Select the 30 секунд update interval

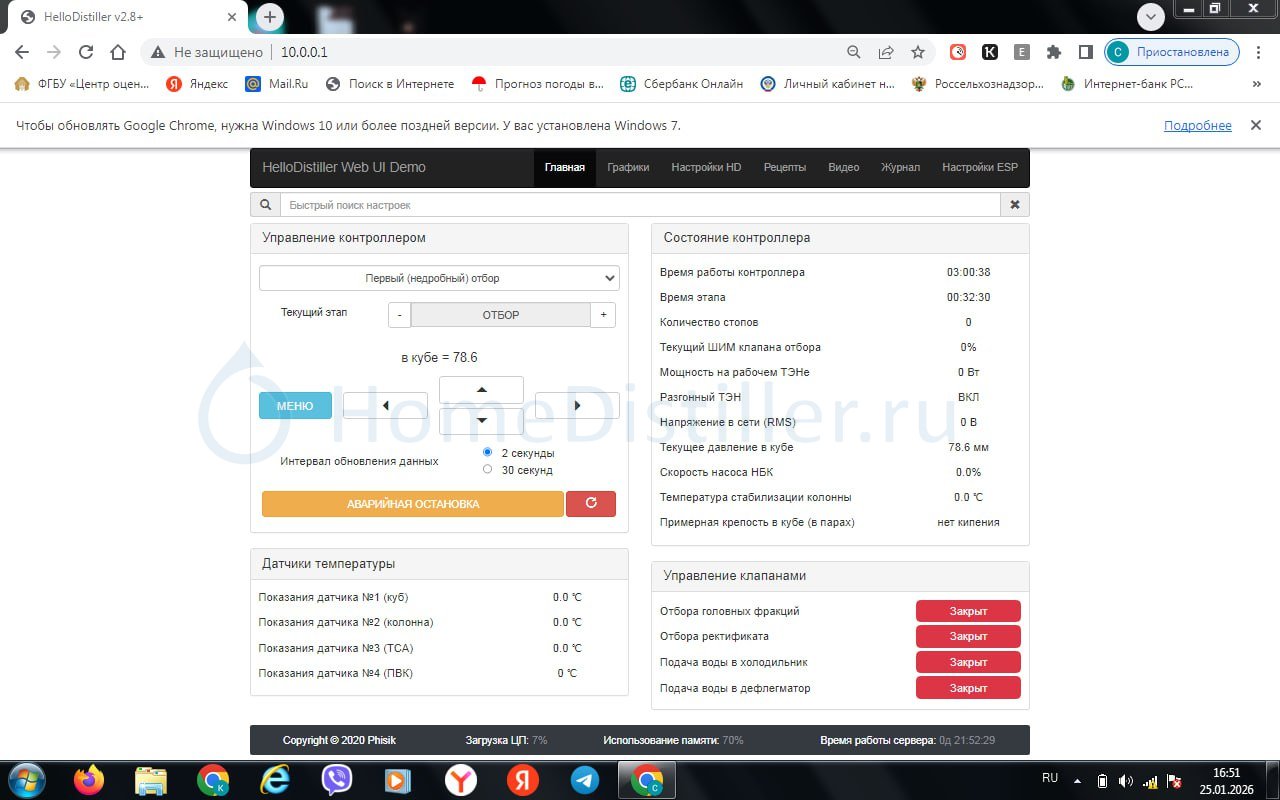488,469
